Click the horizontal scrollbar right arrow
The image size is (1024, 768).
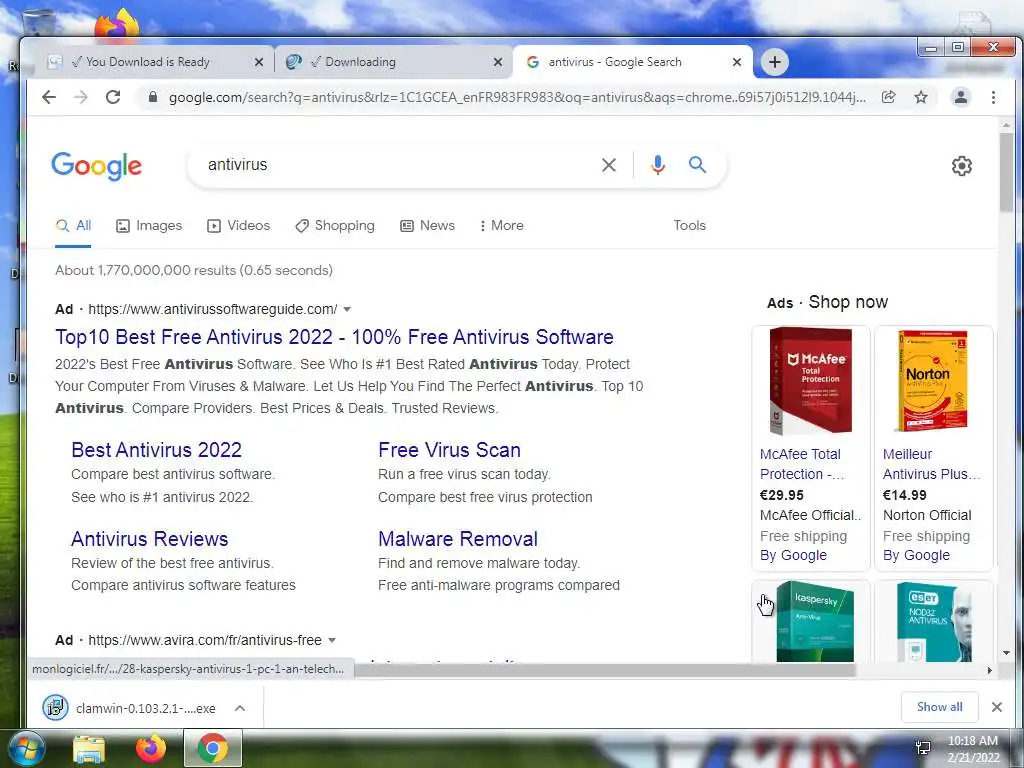tap(989, 671)
